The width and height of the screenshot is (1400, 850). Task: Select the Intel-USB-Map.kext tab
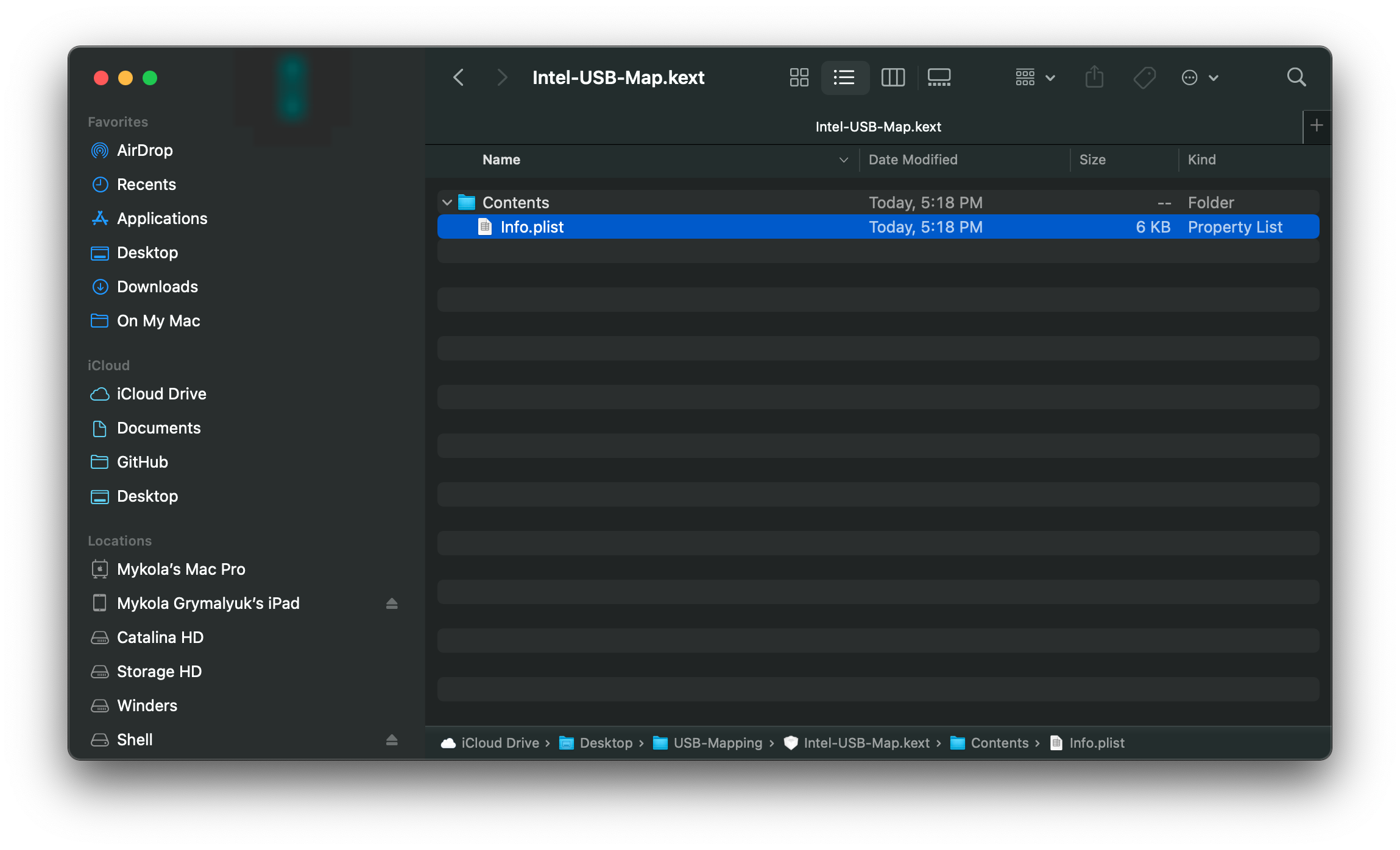coord(877,127)
